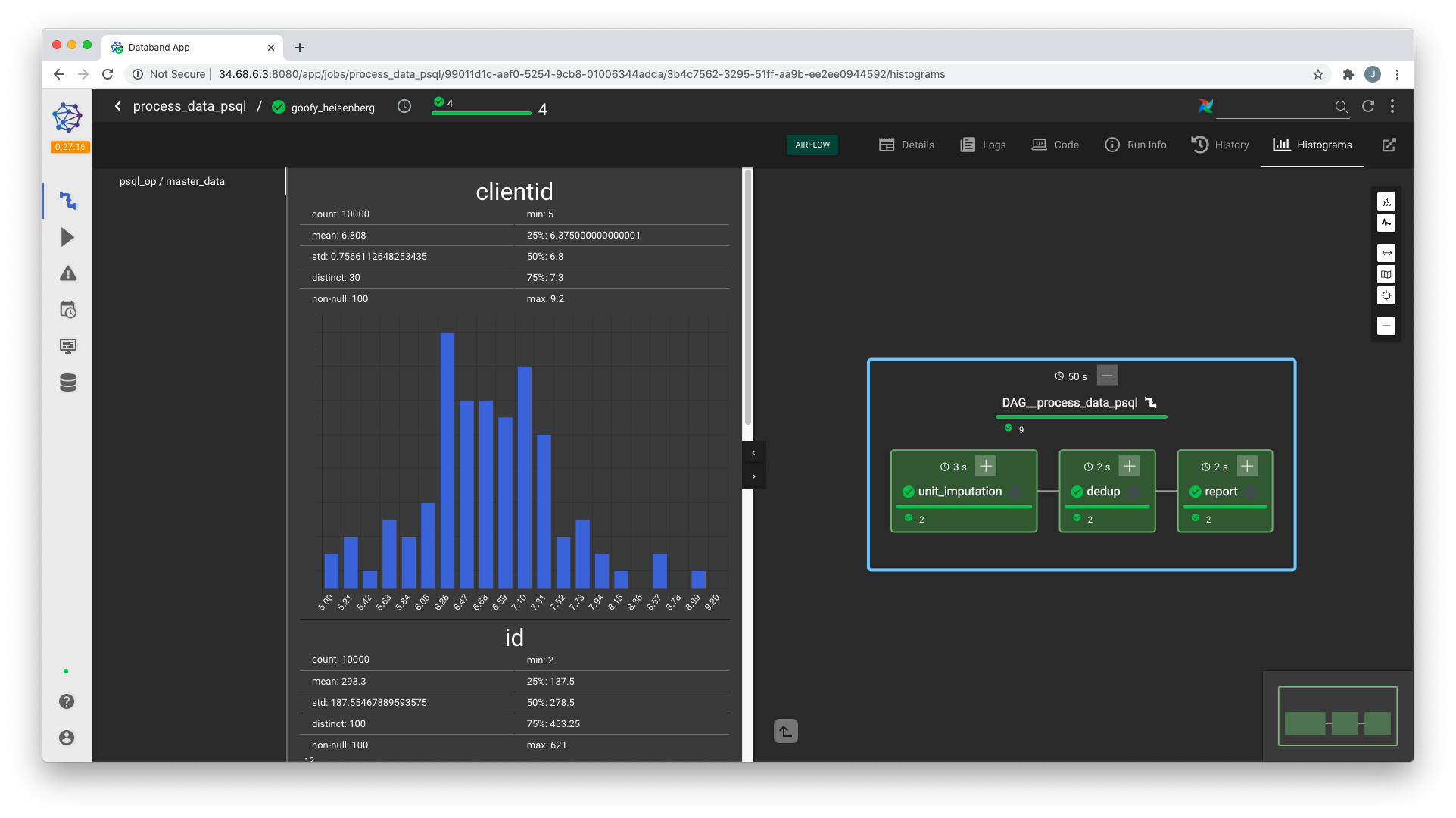The image size is (1456, 818).
Task: Expand the unit_imputation task node
Action: (x=986, y=466)
